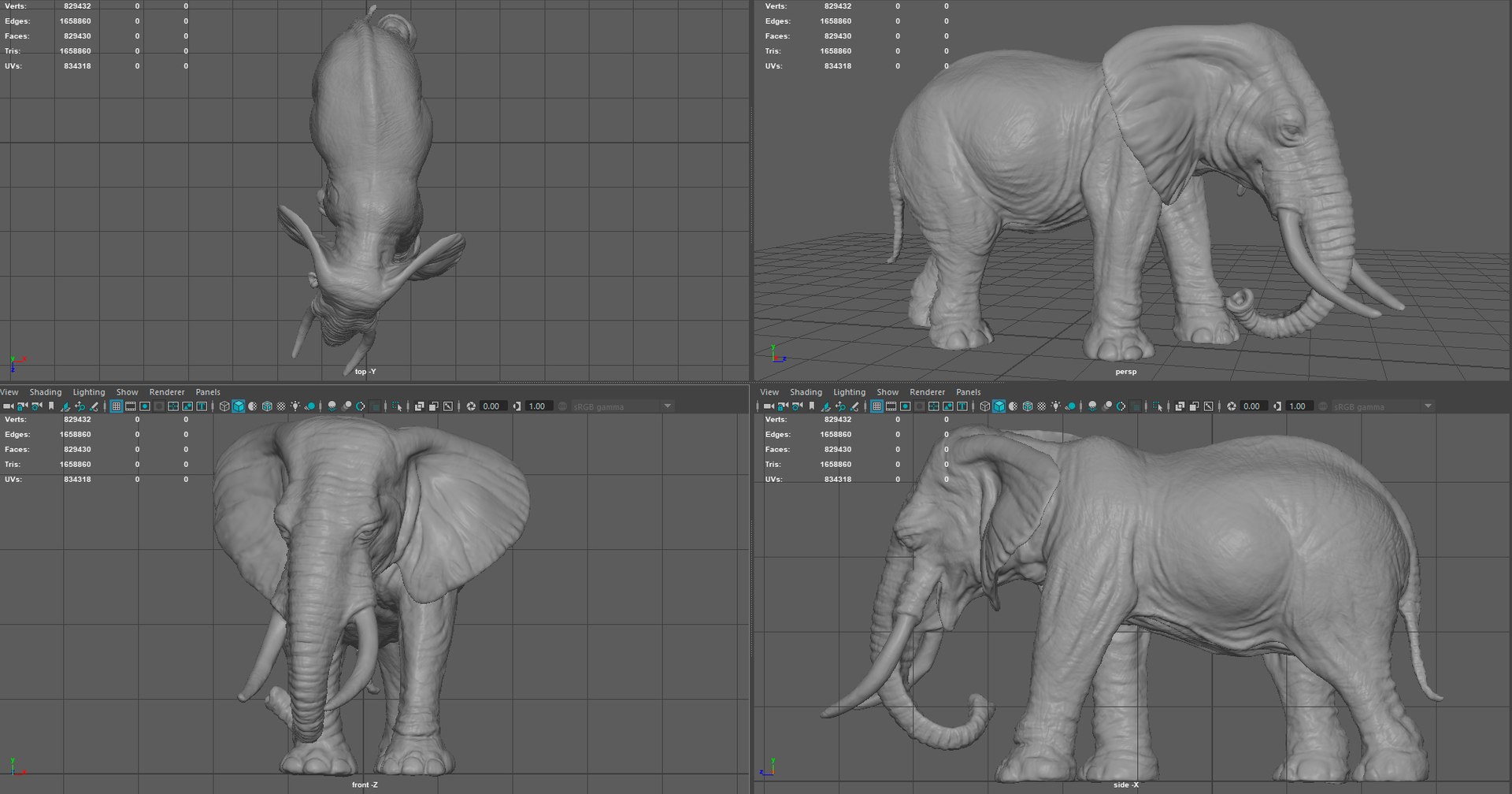Toggle Use All Lights in front panel
The width and height of the screenshot is (1512, 794).
coord(295,406)
